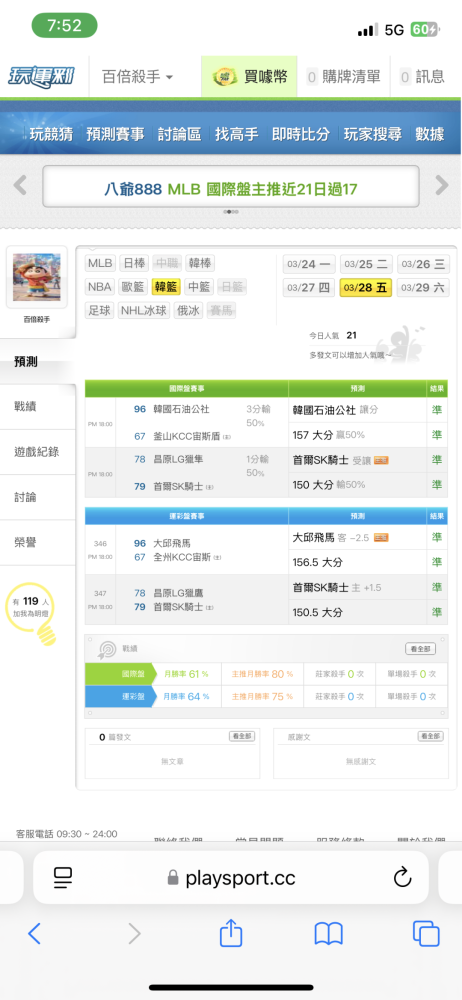Open 玩家搜尋 player search

coord(373,135)
